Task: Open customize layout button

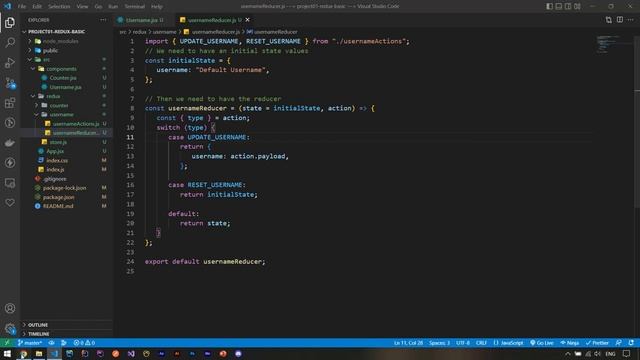Action: pyautogui.click(x=577, y=6)
